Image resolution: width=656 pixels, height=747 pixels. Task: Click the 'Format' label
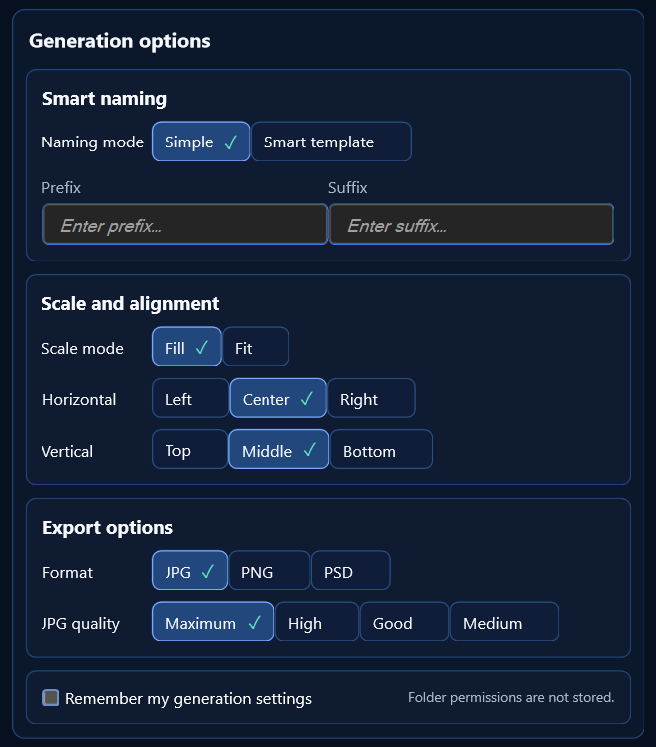tap(68, 572)
